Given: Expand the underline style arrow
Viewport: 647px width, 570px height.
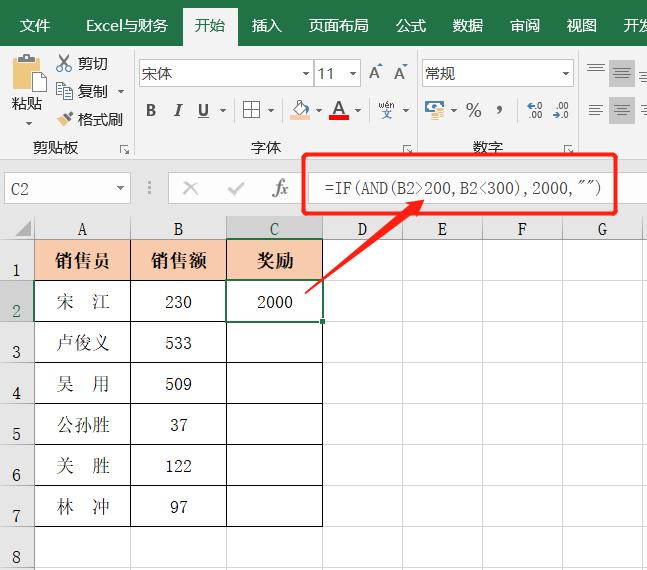Looking at the screenshot, I should pyautogui.click(x=223, y=110).
